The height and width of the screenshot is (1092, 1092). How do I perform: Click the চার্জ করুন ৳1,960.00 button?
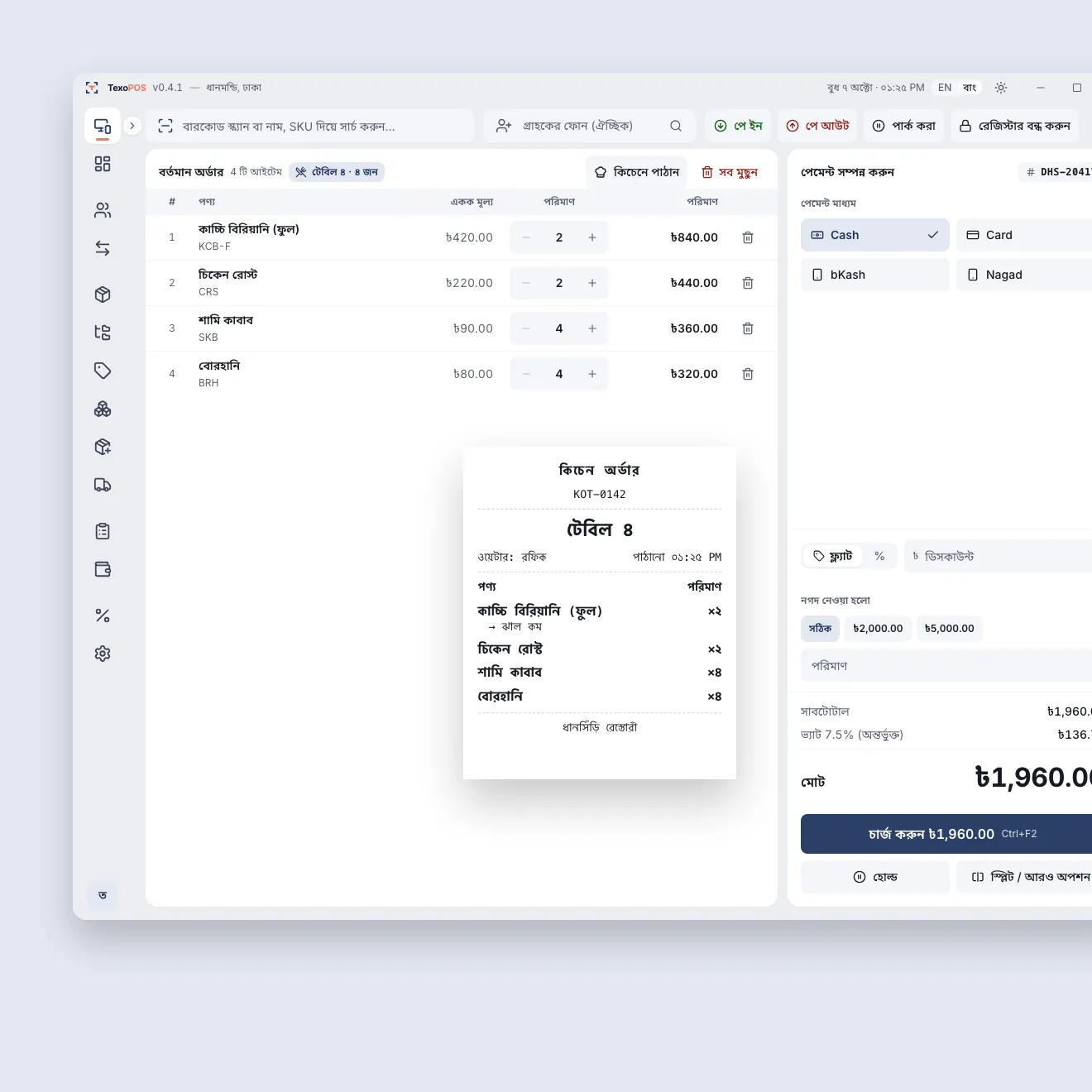(x=946, y=834)
